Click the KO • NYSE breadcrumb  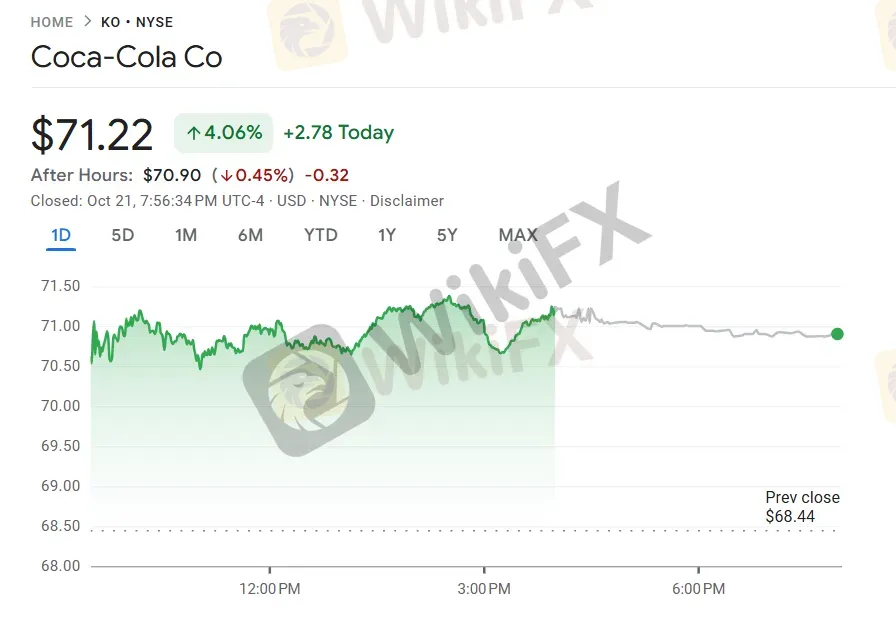137,22
